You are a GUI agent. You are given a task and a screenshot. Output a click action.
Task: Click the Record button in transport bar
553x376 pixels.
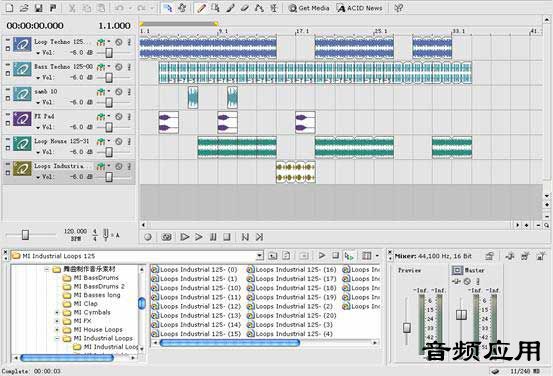[148, 237]
